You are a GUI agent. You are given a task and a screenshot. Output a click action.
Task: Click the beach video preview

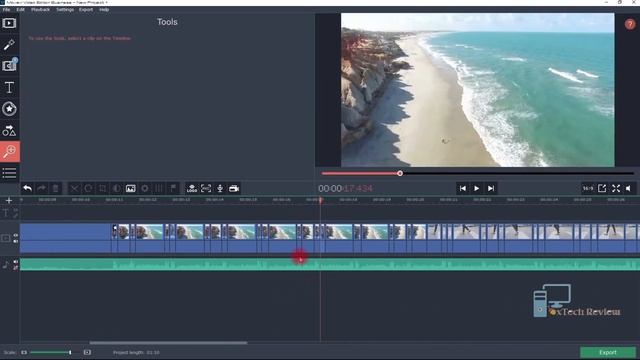(478, 90)
